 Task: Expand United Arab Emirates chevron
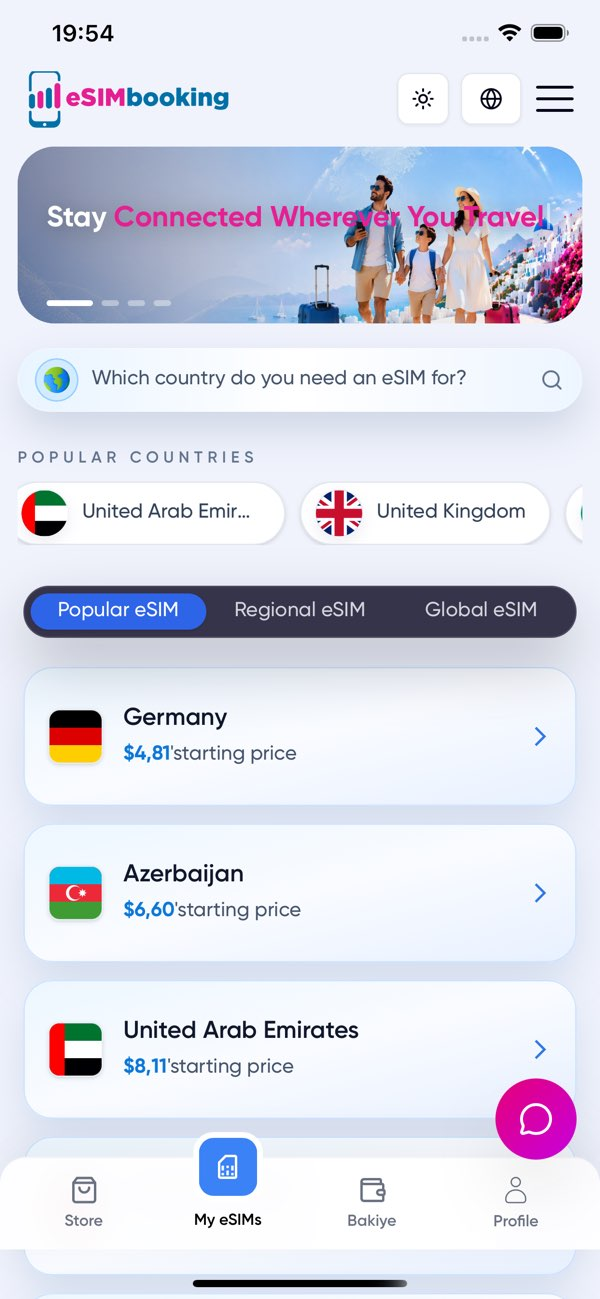click(540, 1049)
